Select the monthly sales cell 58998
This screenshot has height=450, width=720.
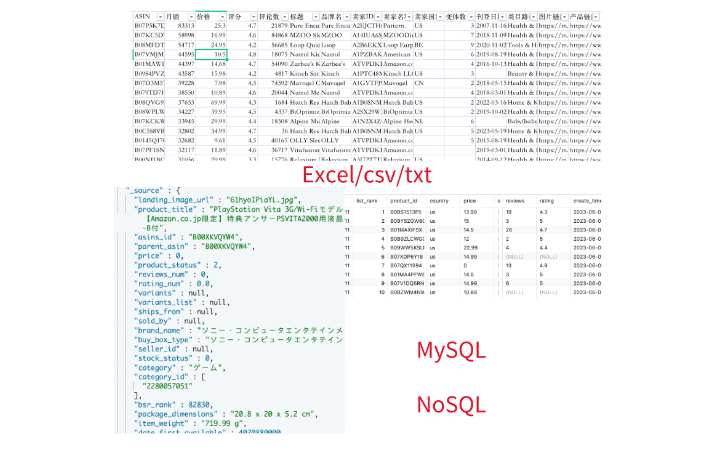tap(186, 35)
